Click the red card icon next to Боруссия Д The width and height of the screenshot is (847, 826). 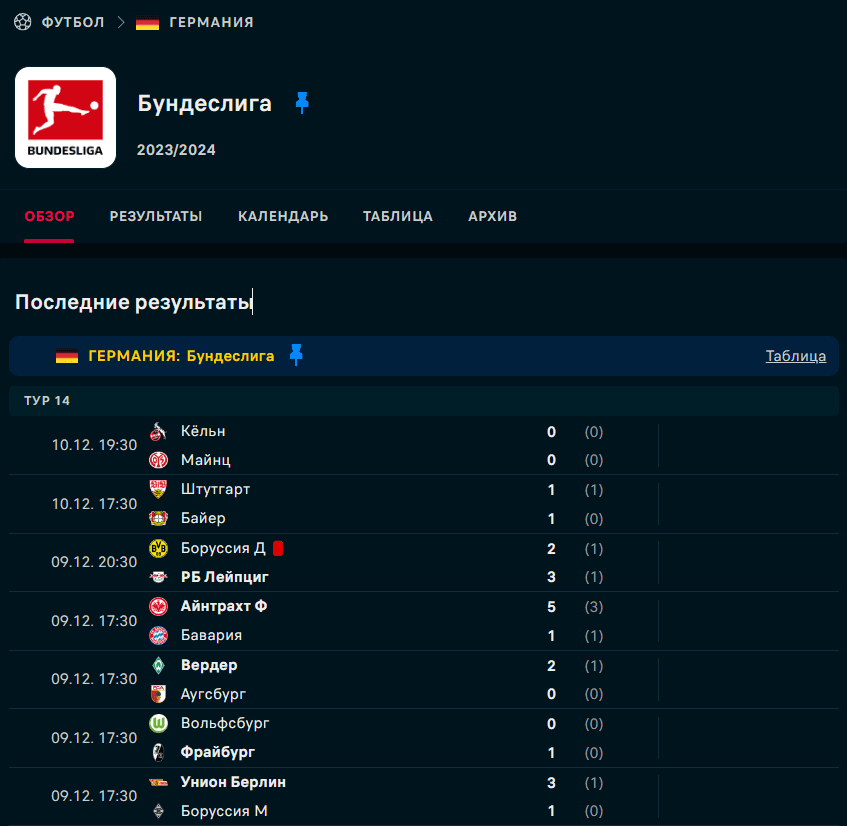coord(278,548)
